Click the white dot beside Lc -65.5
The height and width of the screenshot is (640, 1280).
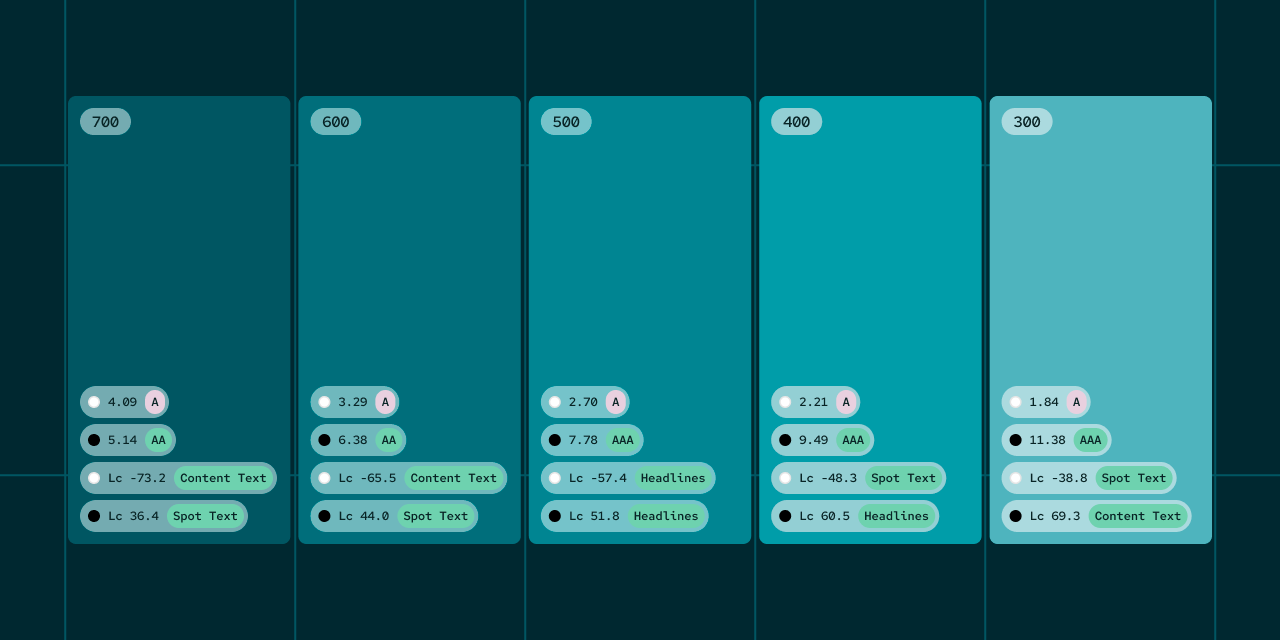(324, 478)
